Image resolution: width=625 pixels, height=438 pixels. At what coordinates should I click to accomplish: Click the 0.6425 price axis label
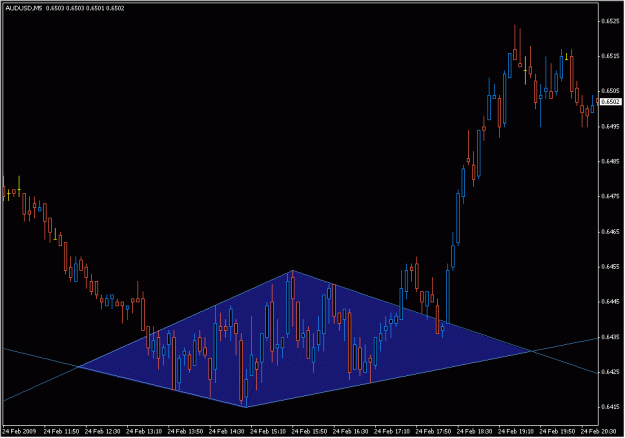pyautogui.click(x=610, y=372)
